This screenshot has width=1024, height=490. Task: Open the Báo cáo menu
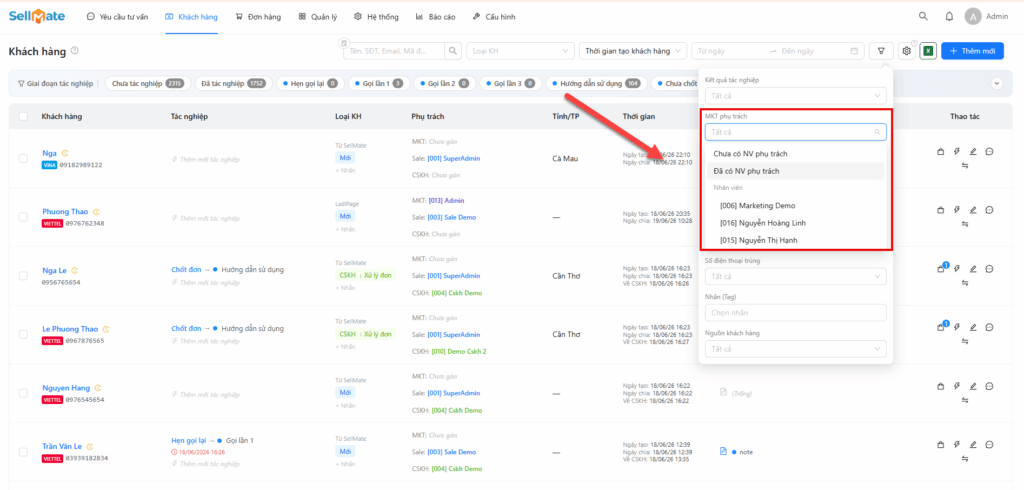(435, 17)
